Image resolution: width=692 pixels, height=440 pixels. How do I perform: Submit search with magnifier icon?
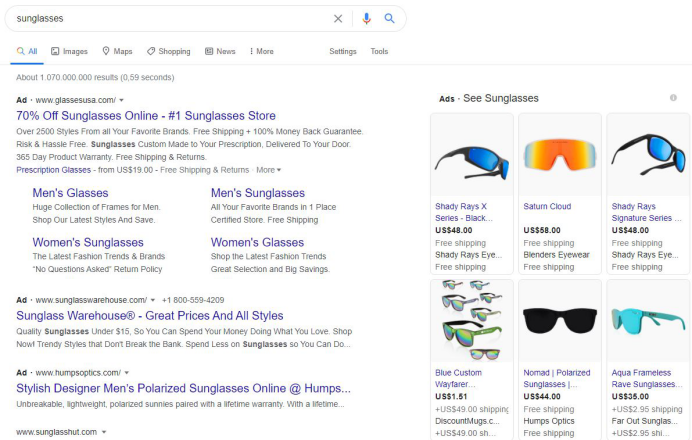(389, 19)
